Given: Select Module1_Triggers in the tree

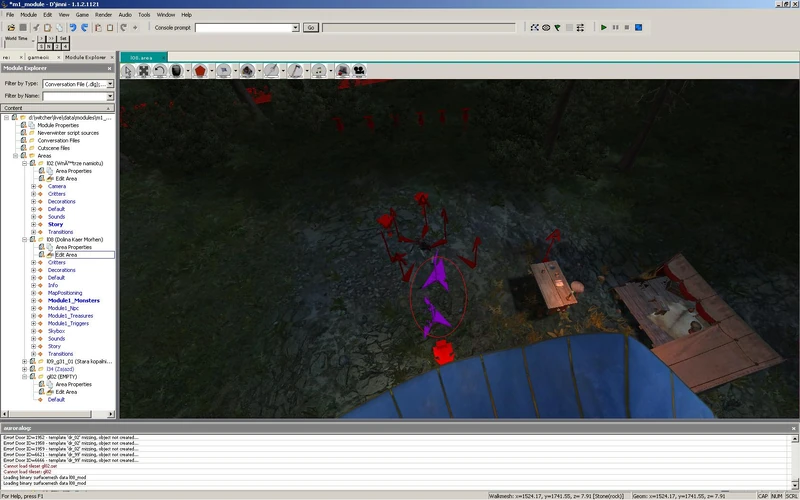Looking at the screenshot, I should (x=68, y=323).
